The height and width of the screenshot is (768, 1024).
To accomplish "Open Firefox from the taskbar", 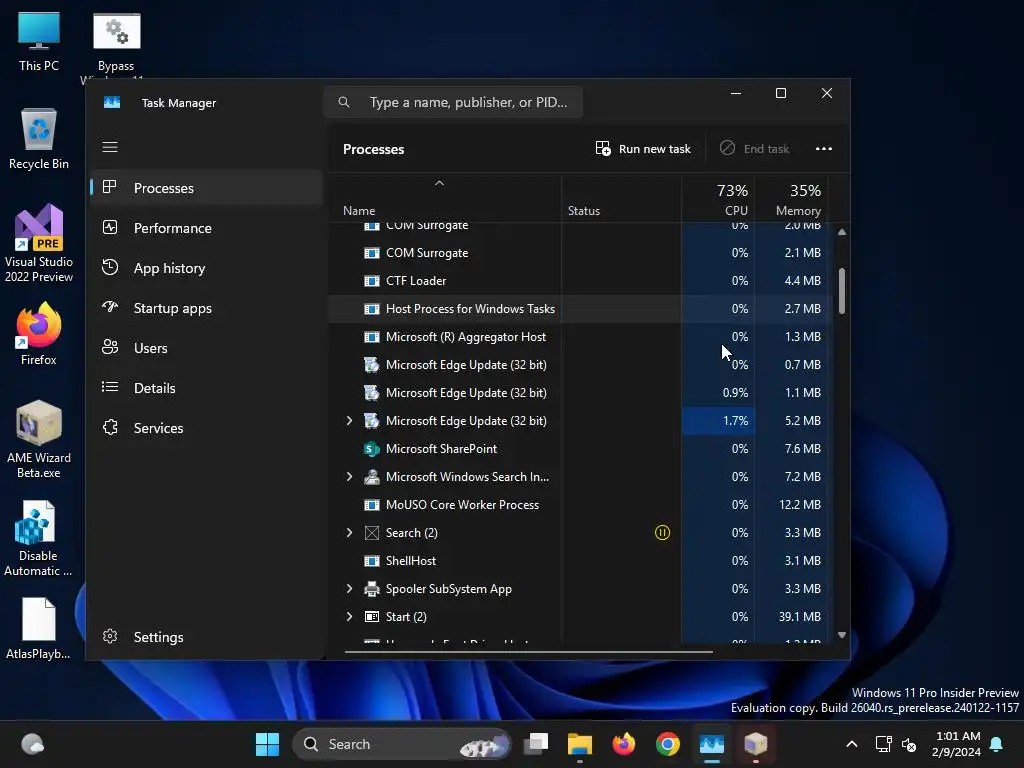I will 624,744.
